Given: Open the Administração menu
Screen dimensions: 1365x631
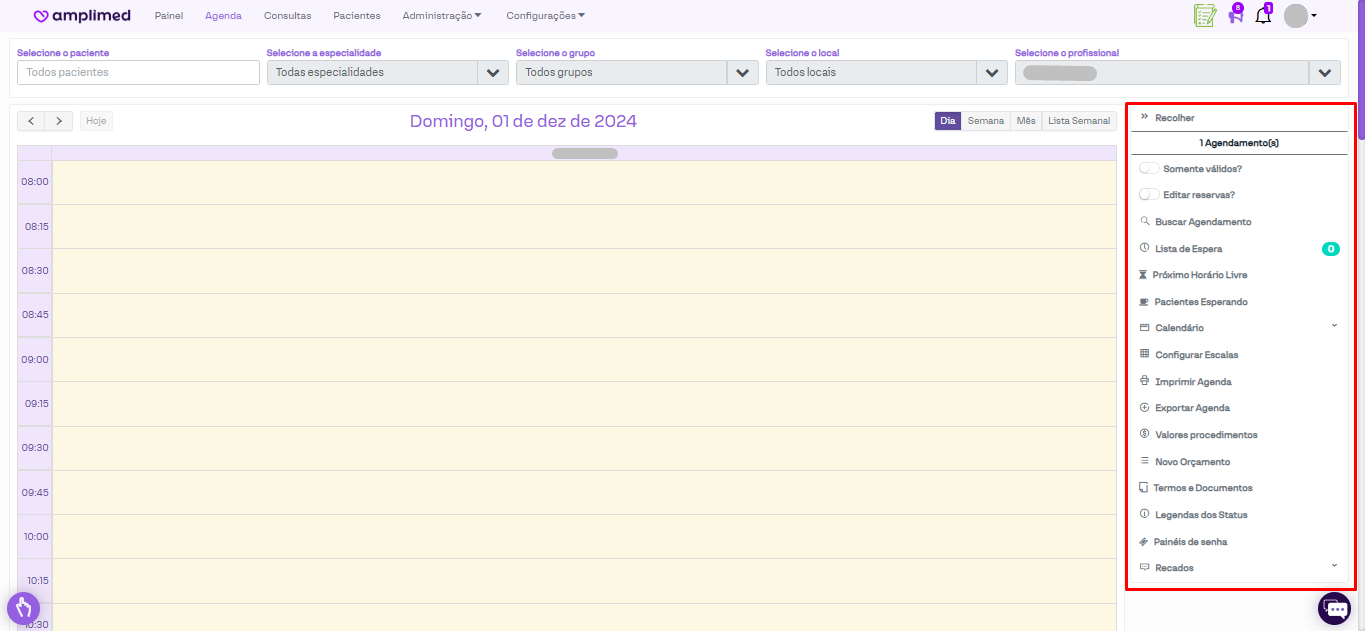Looking at the screenshot, I should coord(441,16).
